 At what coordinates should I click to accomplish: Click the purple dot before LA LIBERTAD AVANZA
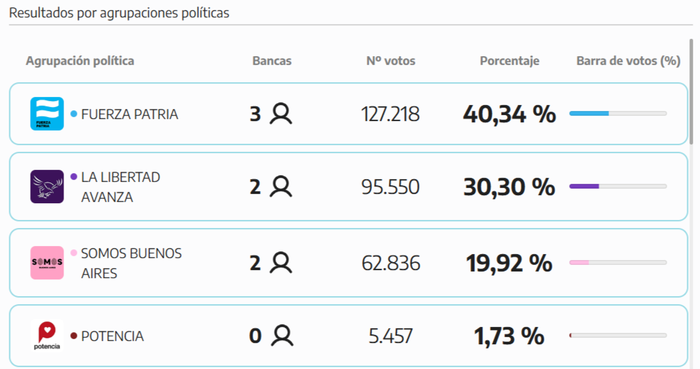[74, 177]
